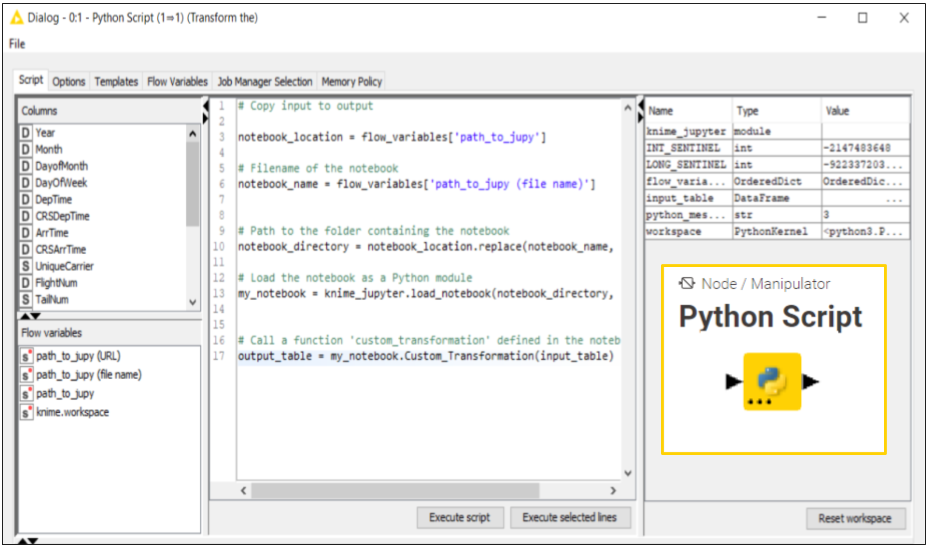Select the LONG_SENTINEL variable row

(x=778, y=164)
